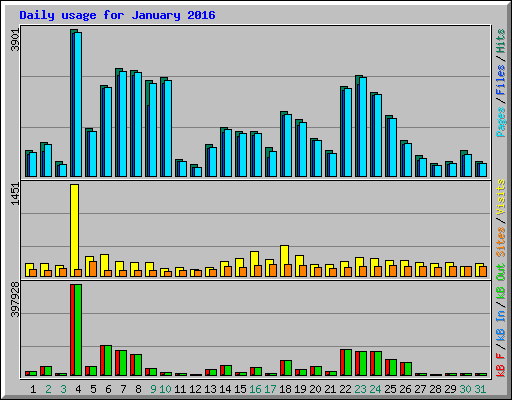512x400 pixels.
Task: Click day label 19 on the axis
Action: (x=300, y=389)
